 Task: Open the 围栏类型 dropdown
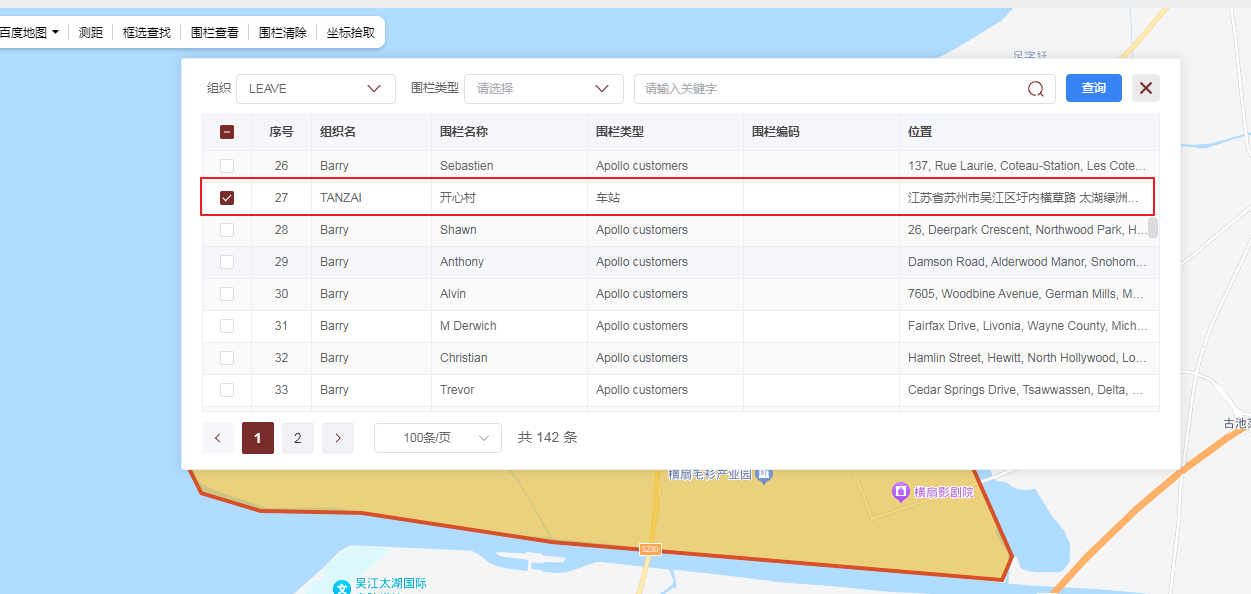pos(543,89)
